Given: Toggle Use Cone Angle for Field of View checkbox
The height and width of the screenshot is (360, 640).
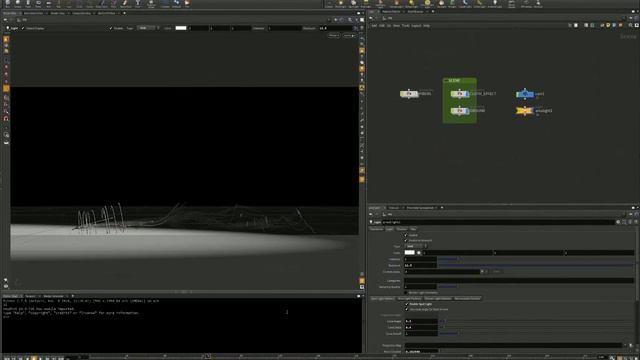Looking at the screenshot, I should point(407,309).
